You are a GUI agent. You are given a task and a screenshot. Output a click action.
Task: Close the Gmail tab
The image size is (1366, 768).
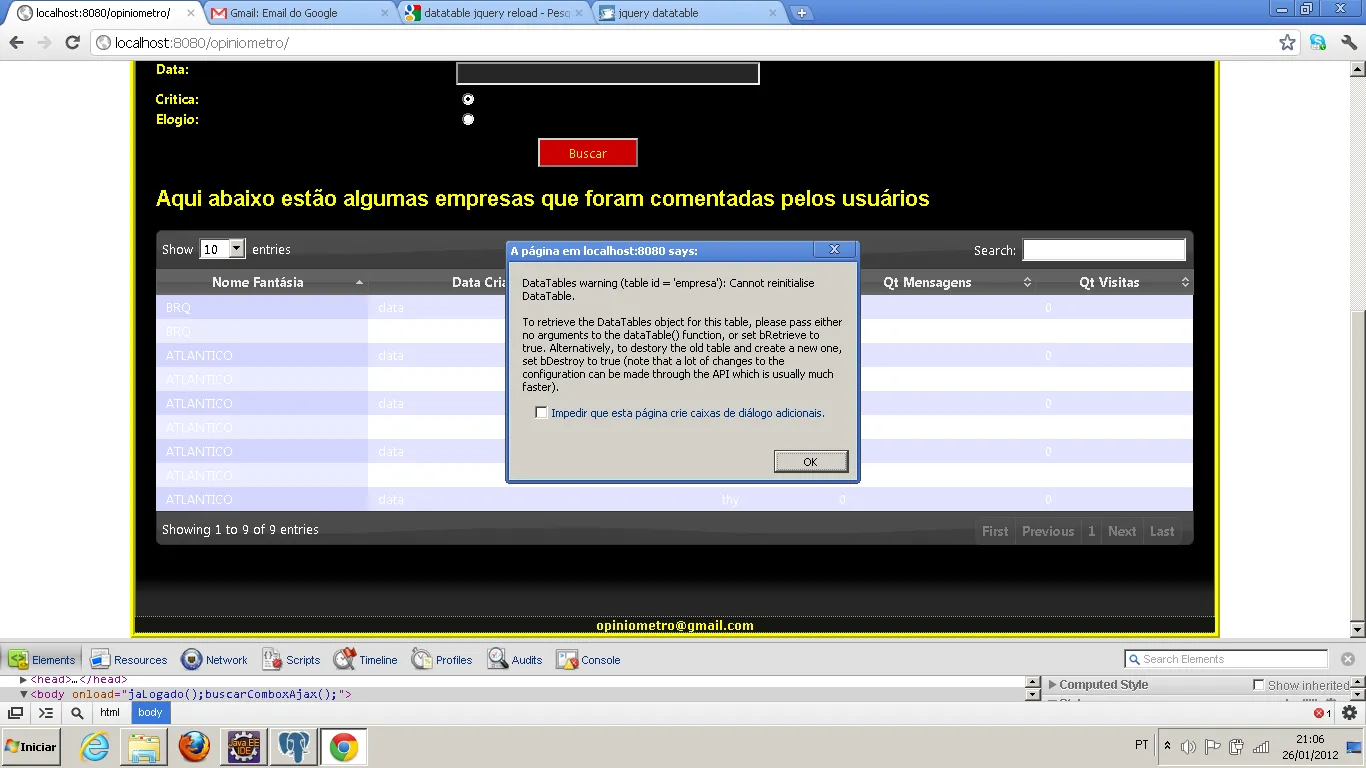click(383, 13)
